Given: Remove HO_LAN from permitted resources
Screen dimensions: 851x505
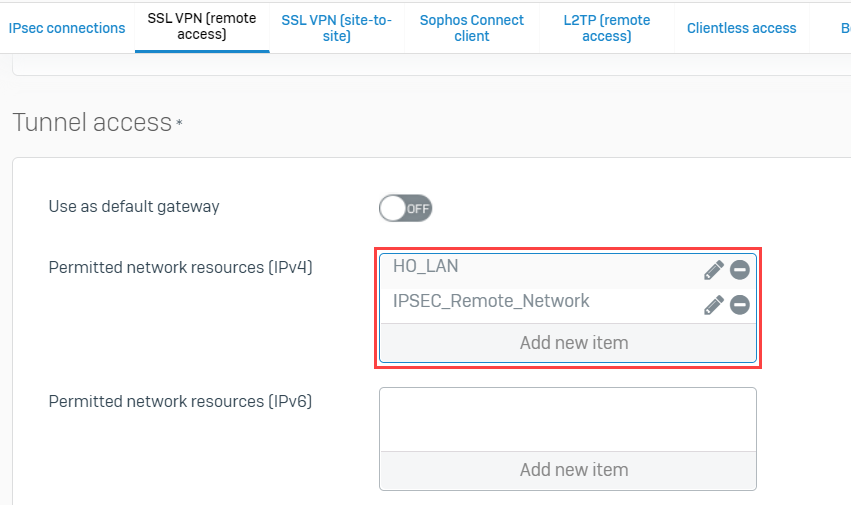Looking at the screenshot, I should [x=740, y=270].
